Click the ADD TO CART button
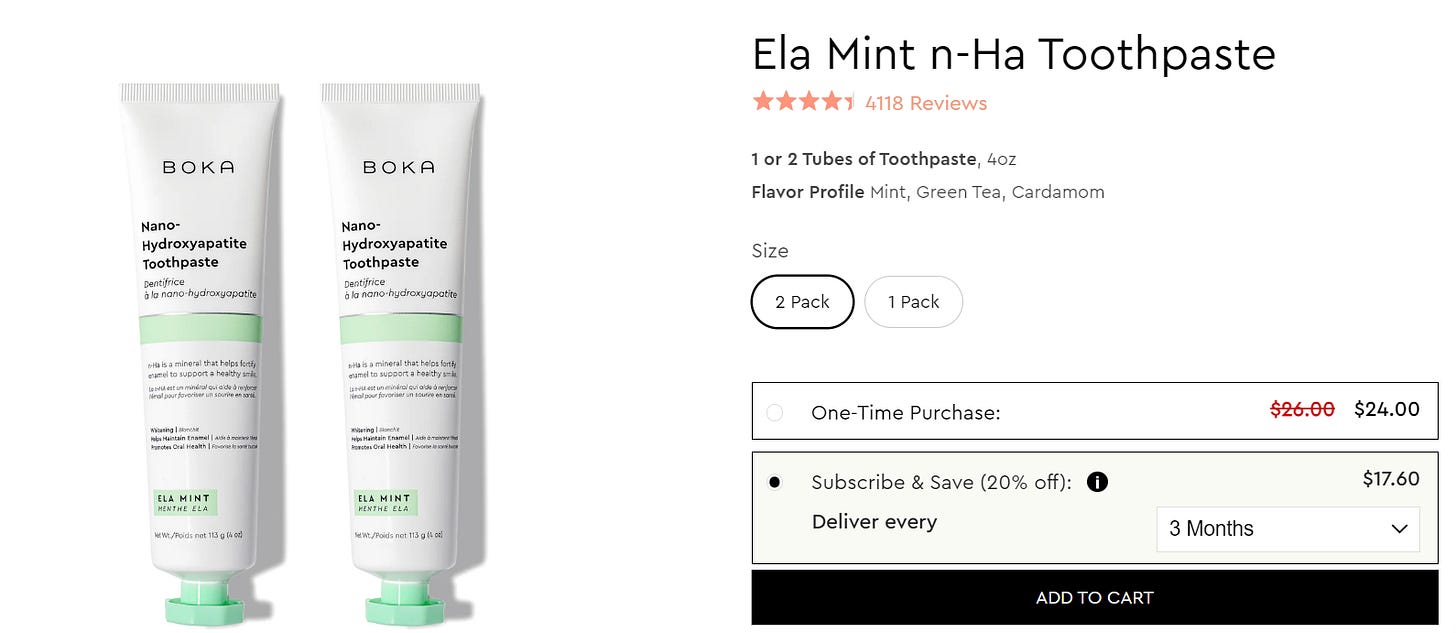The height and width of the screenshot is (633, 1456). point(1095,598)
